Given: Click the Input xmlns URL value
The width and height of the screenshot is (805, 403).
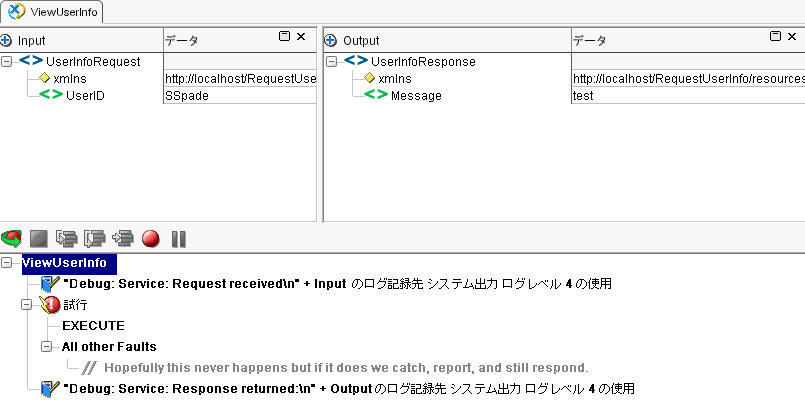Looking at the screenshot, I should (240, 79).
